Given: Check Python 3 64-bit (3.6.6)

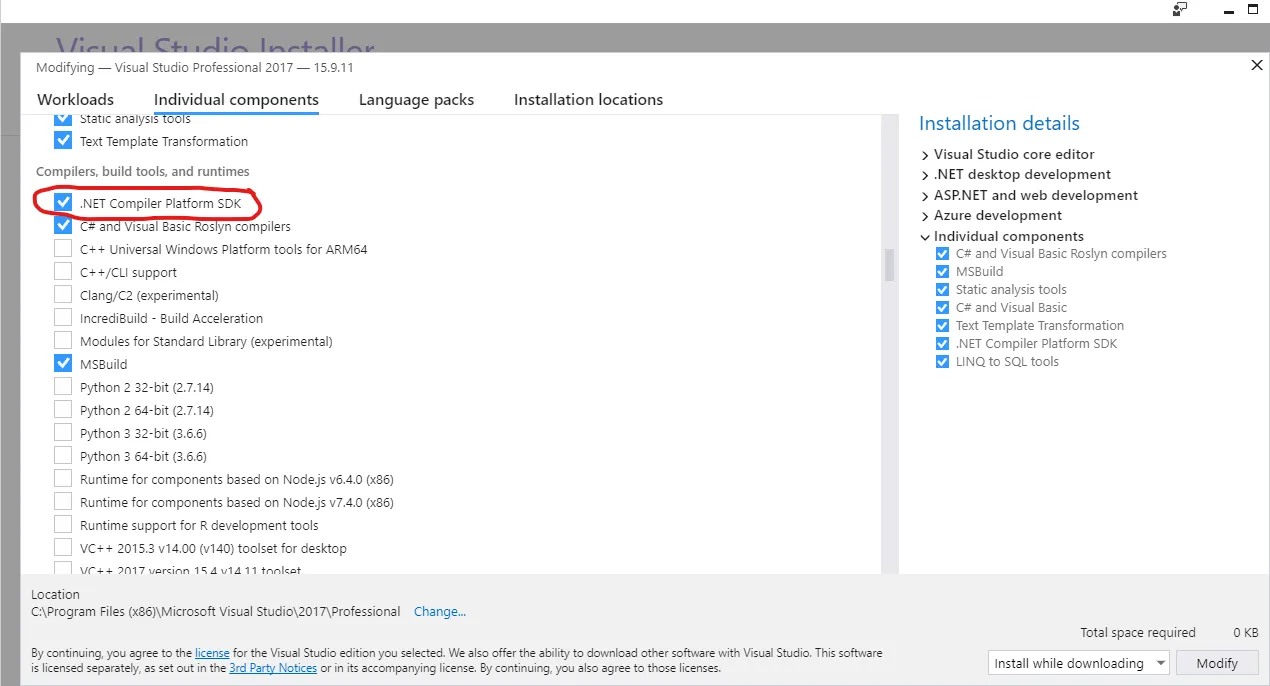Looking at the screenshot, I should 63,456.
